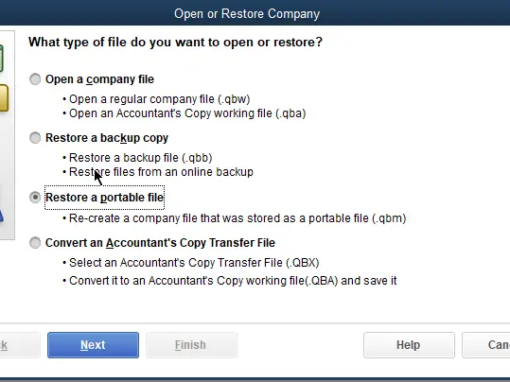Click the blue Next button
Viewport: 510px width, 382px height.
coord(93,345)
